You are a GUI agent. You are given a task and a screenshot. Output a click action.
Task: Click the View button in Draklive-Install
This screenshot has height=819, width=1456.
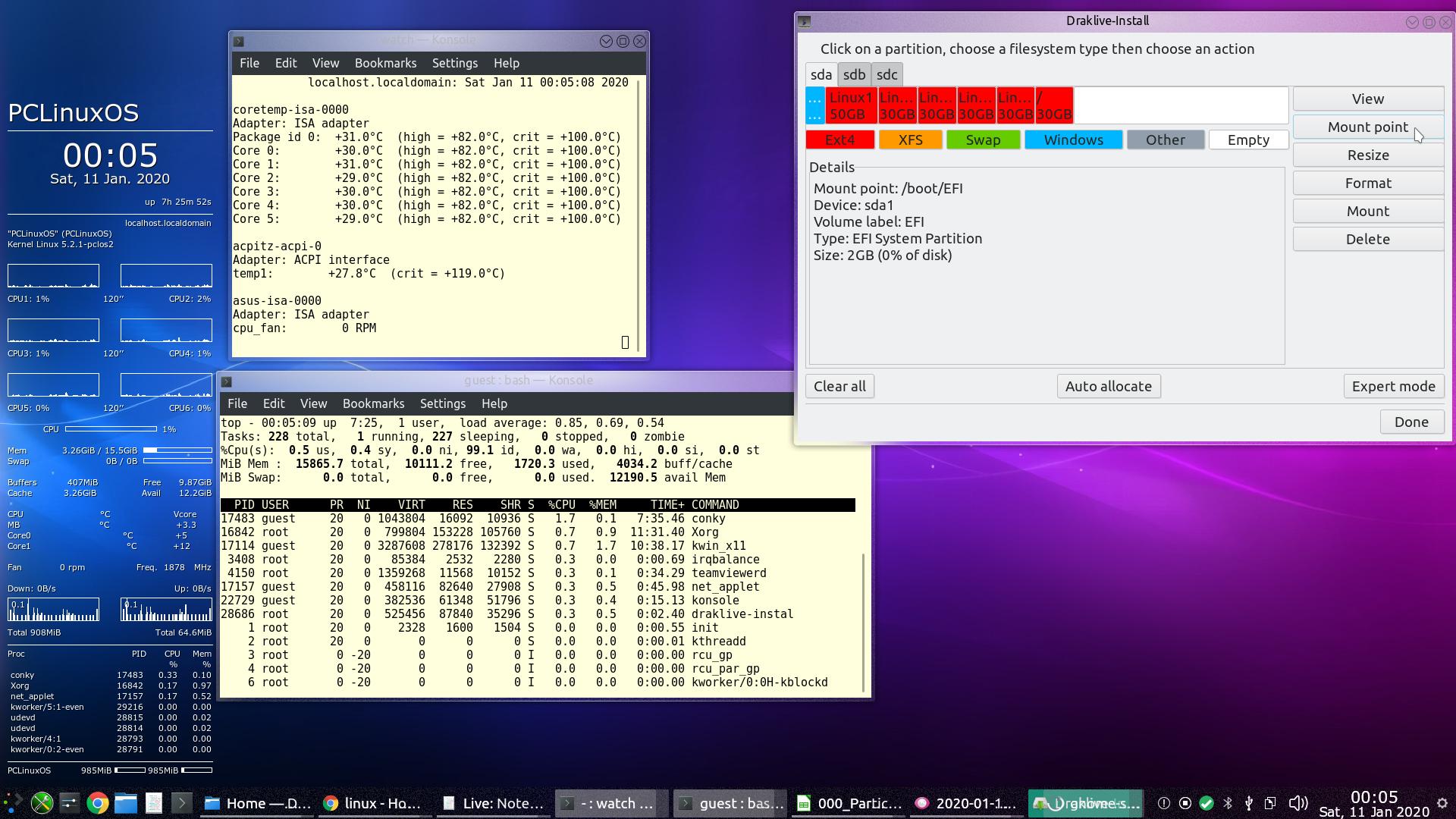[x=1368, y=99]
